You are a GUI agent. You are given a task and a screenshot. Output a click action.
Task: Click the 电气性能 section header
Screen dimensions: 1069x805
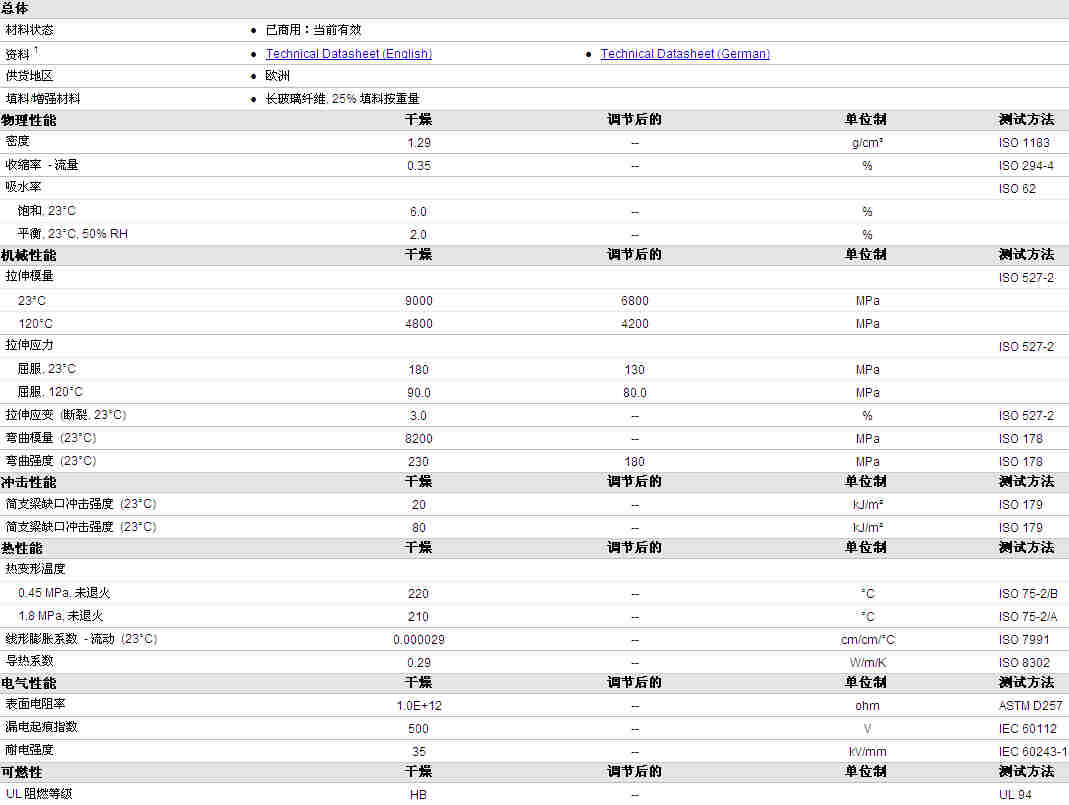tap(29, 683)
